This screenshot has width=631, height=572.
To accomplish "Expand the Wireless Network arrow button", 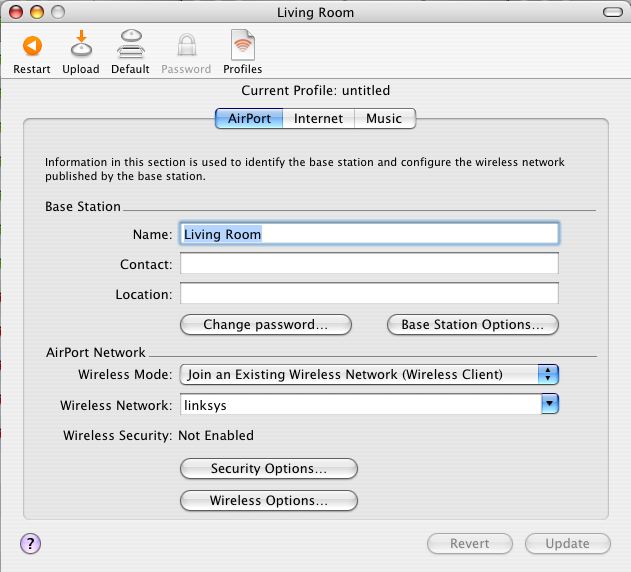I will point(550,404).
